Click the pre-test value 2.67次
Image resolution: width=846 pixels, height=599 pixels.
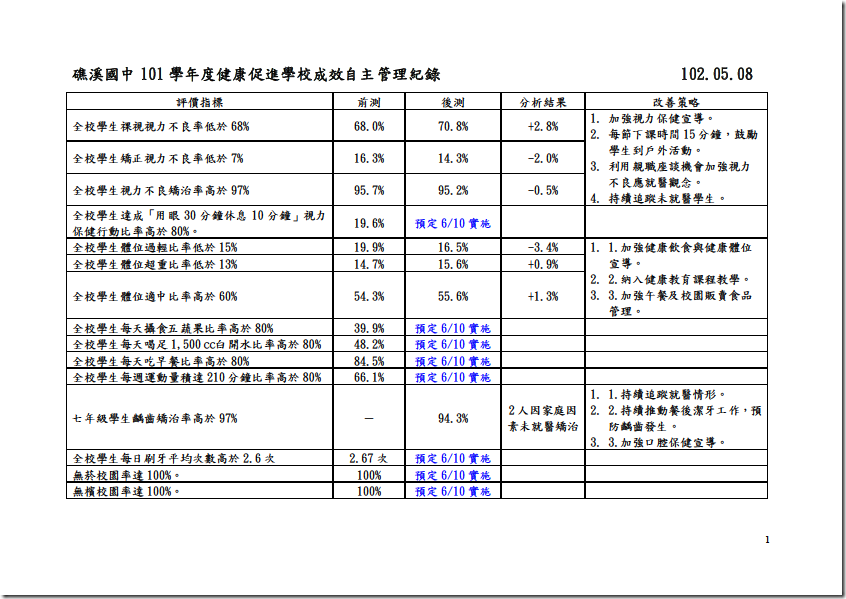point(369,458)
